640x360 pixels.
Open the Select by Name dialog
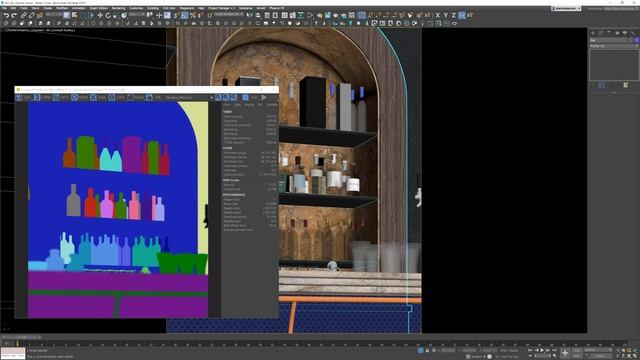(x=74, y=15)
